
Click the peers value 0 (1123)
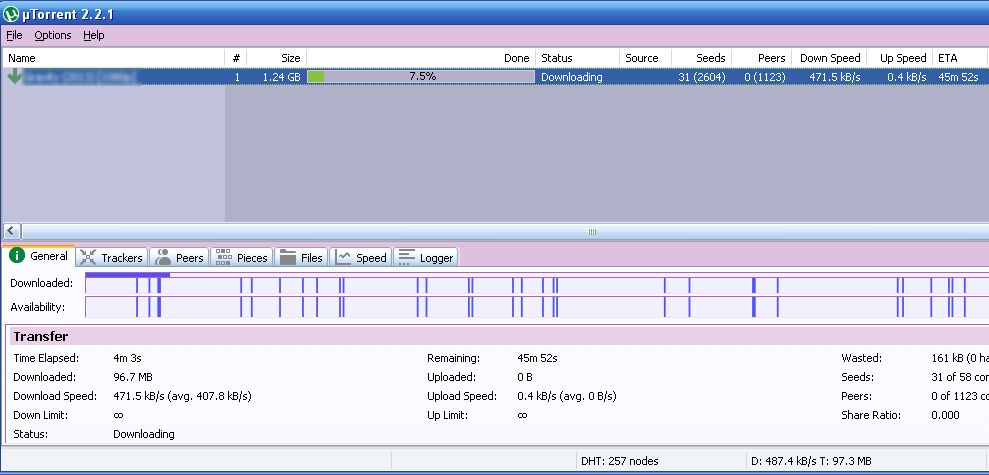point(764,77)
